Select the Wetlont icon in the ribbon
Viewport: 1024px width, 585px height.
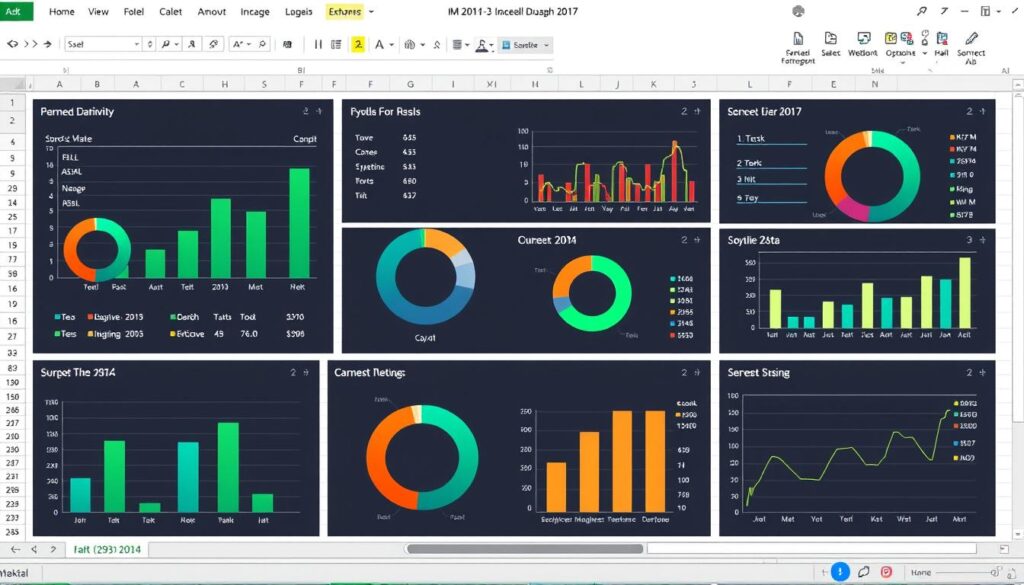tap(862, 40)
